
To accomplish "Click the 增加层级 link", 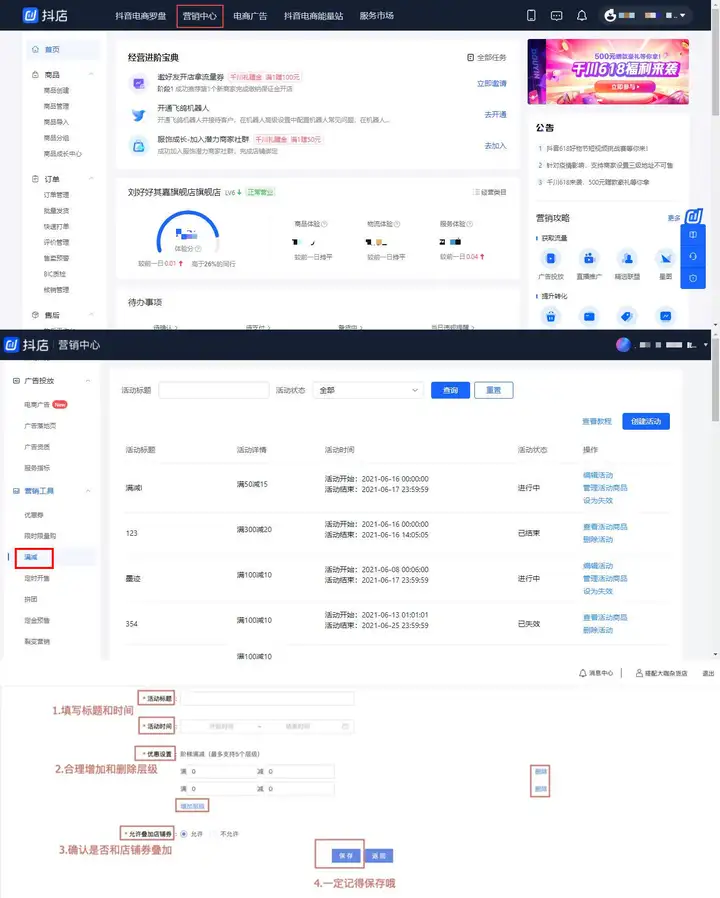I will (x=192, y=806).
